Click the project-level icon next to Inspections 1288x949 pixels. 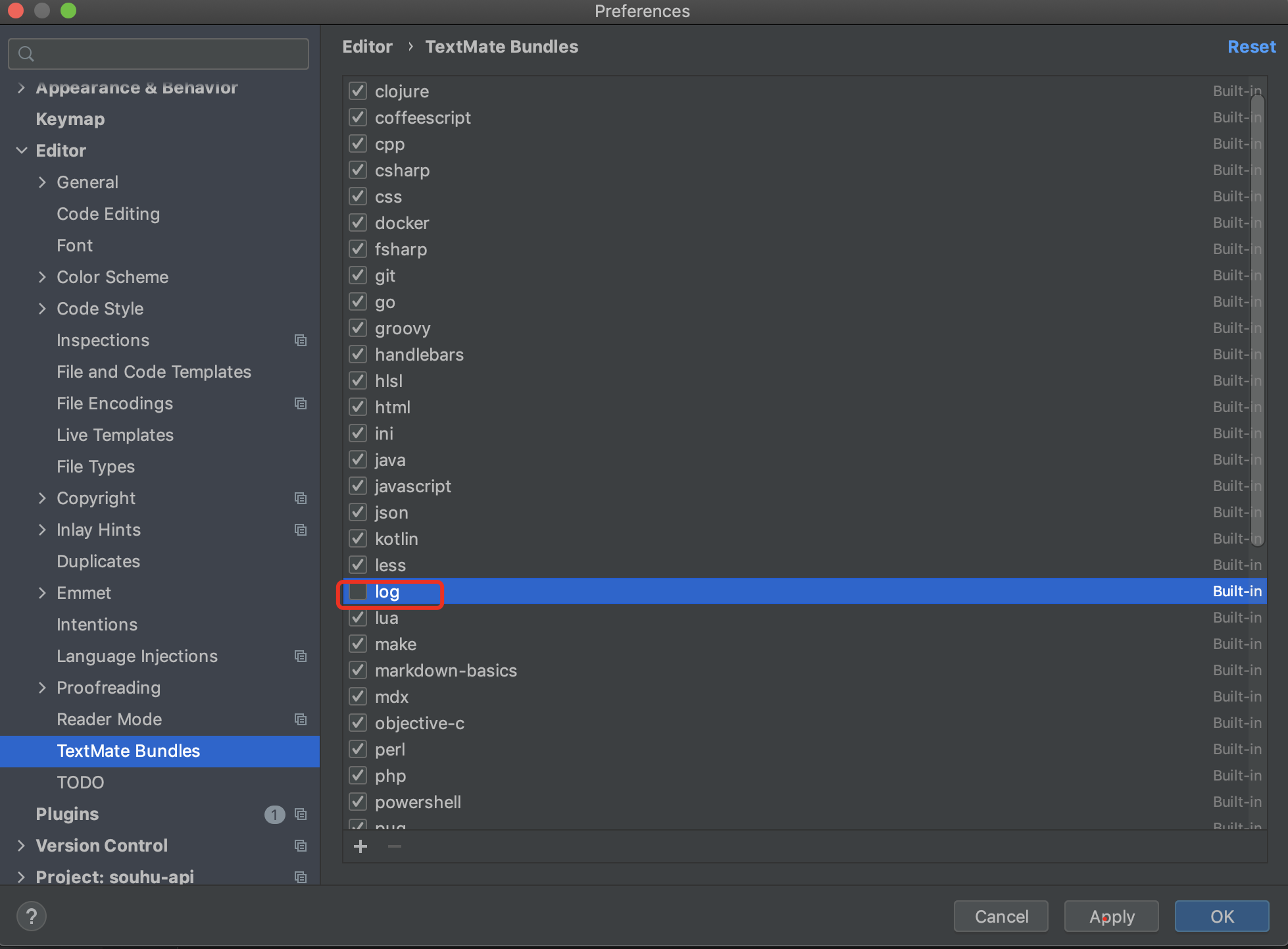[301, 340]
